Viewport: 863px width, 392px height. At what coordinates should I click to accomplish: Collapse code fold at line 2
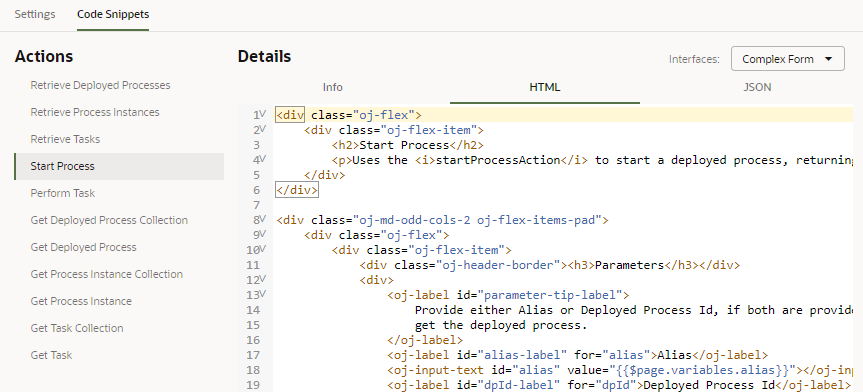point(263,129)
